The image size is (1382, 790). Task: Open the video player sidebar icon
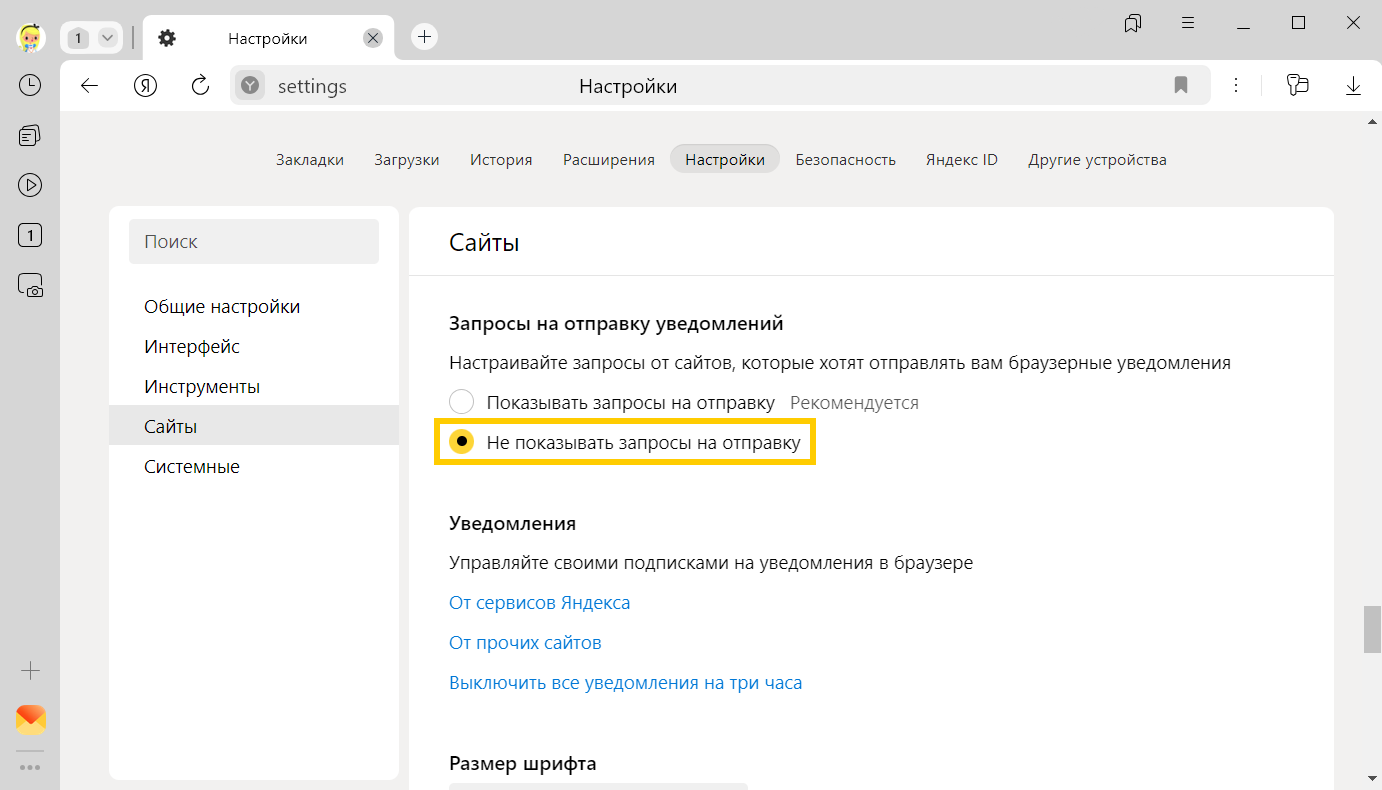coord(30,185)
